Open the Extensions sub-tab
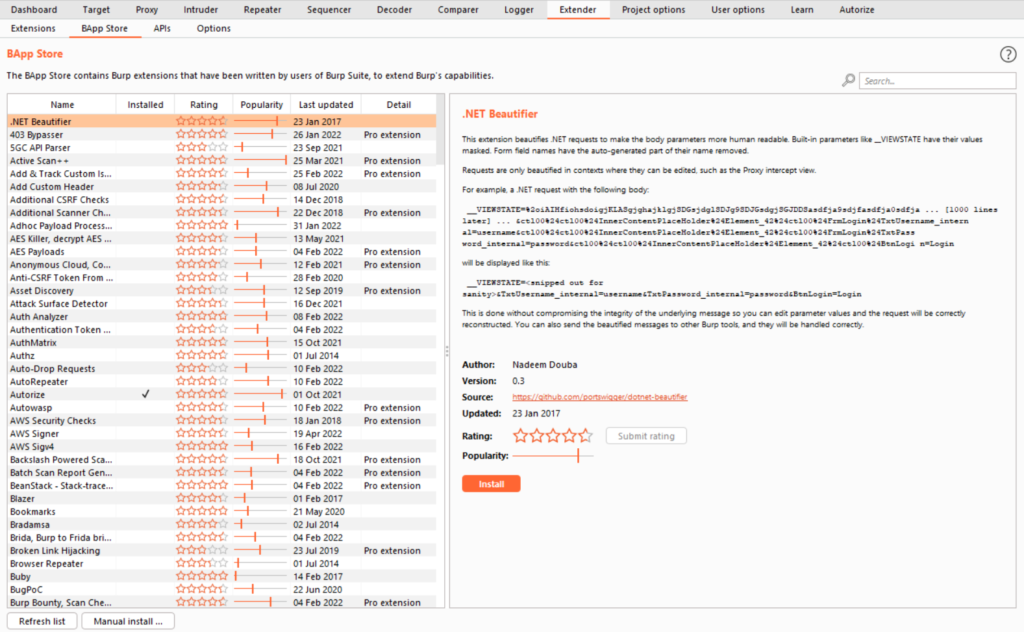1024x632 pixels. 33,29
